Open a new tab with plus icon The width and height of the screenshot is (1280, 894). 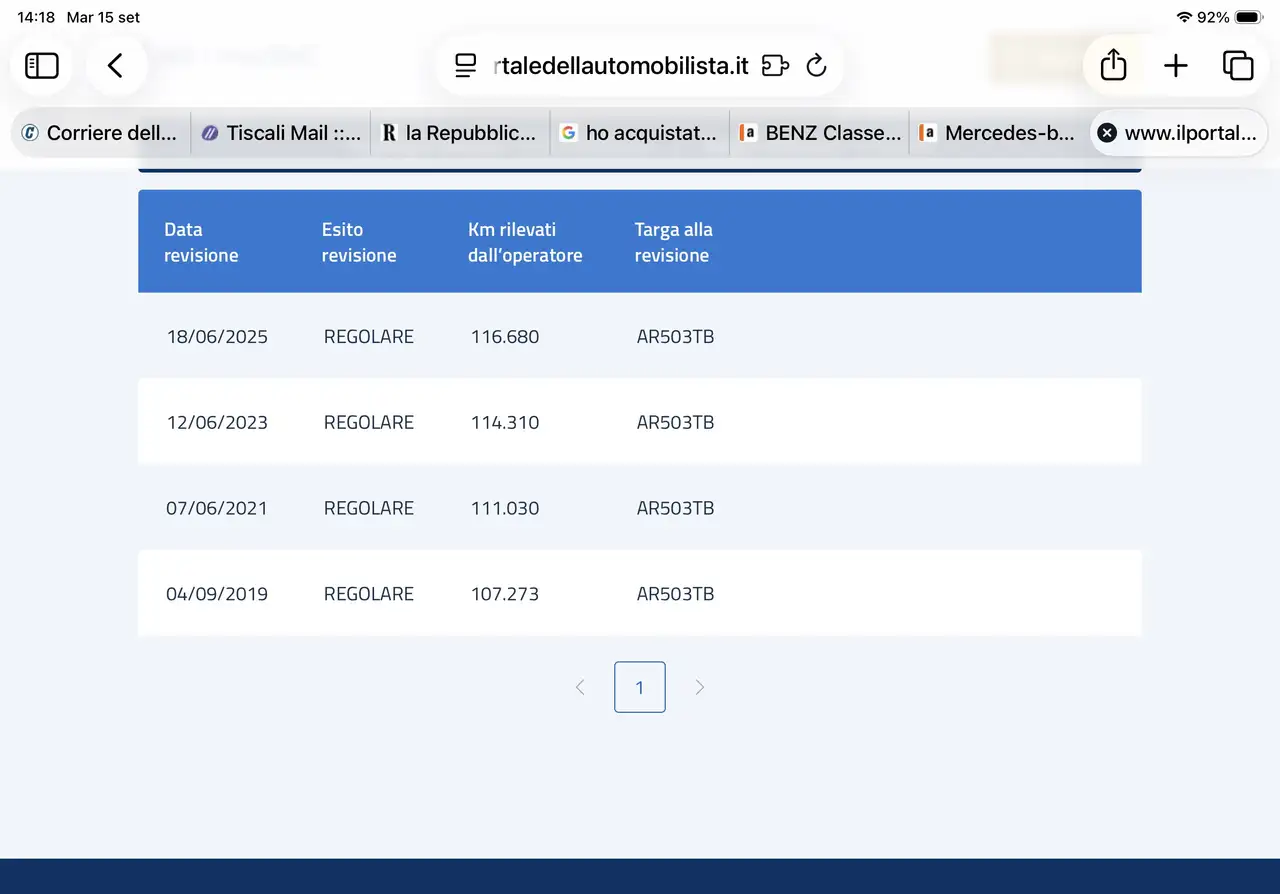(x=1176, y=66)
